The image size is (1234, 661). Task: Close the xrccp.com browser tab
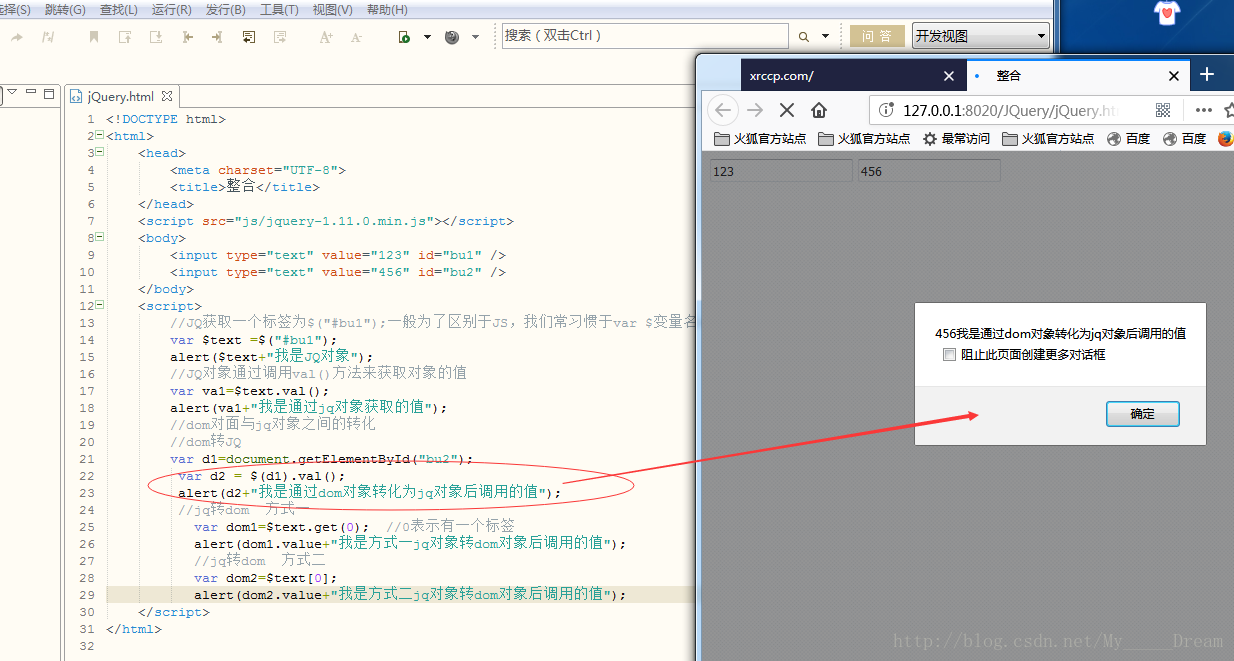coord(949,76)
